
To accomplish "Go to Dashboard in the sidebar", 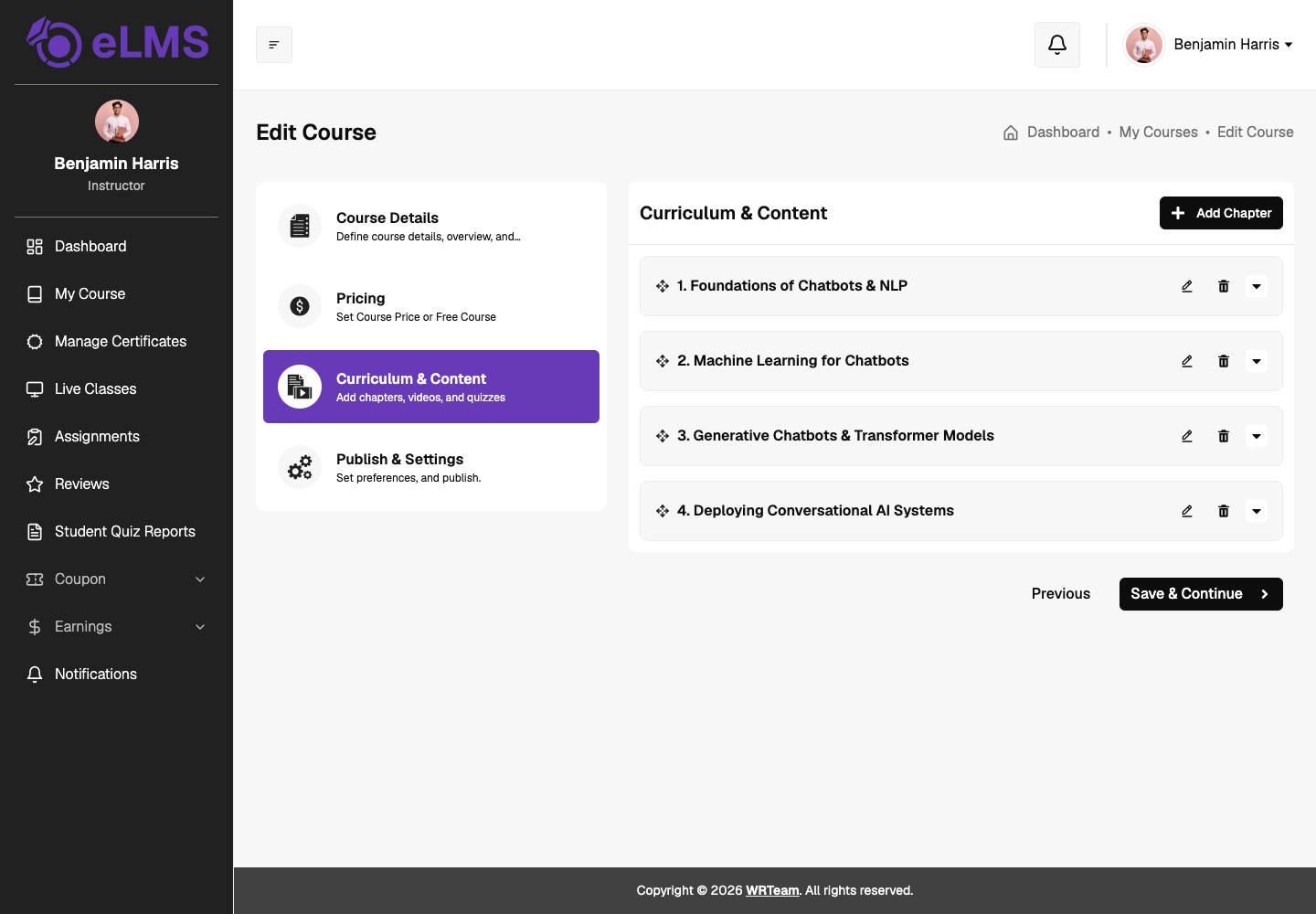I will click(117, 247).
